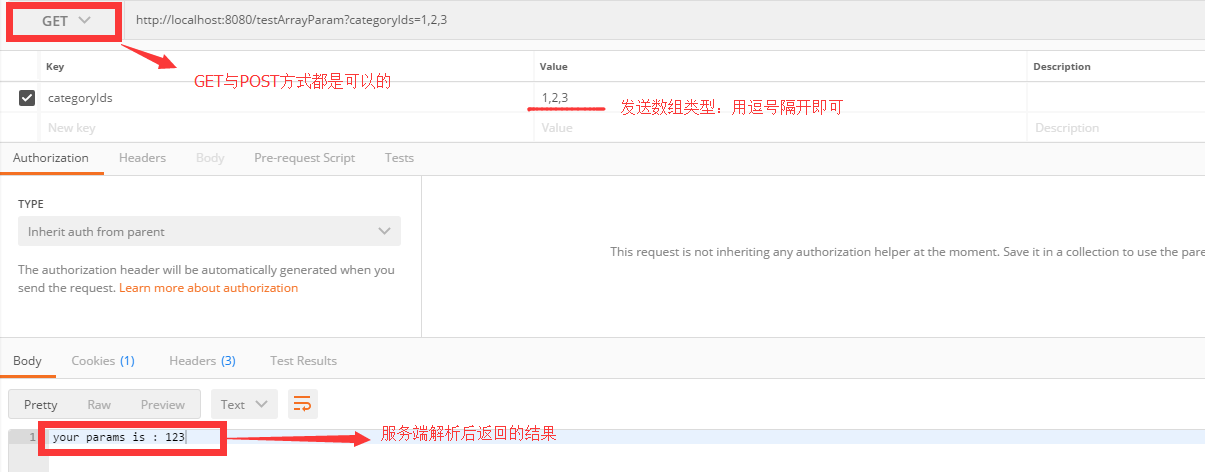Open the request Body tab
This screenshot has height=472, width=1205.
tap(210, 158)
